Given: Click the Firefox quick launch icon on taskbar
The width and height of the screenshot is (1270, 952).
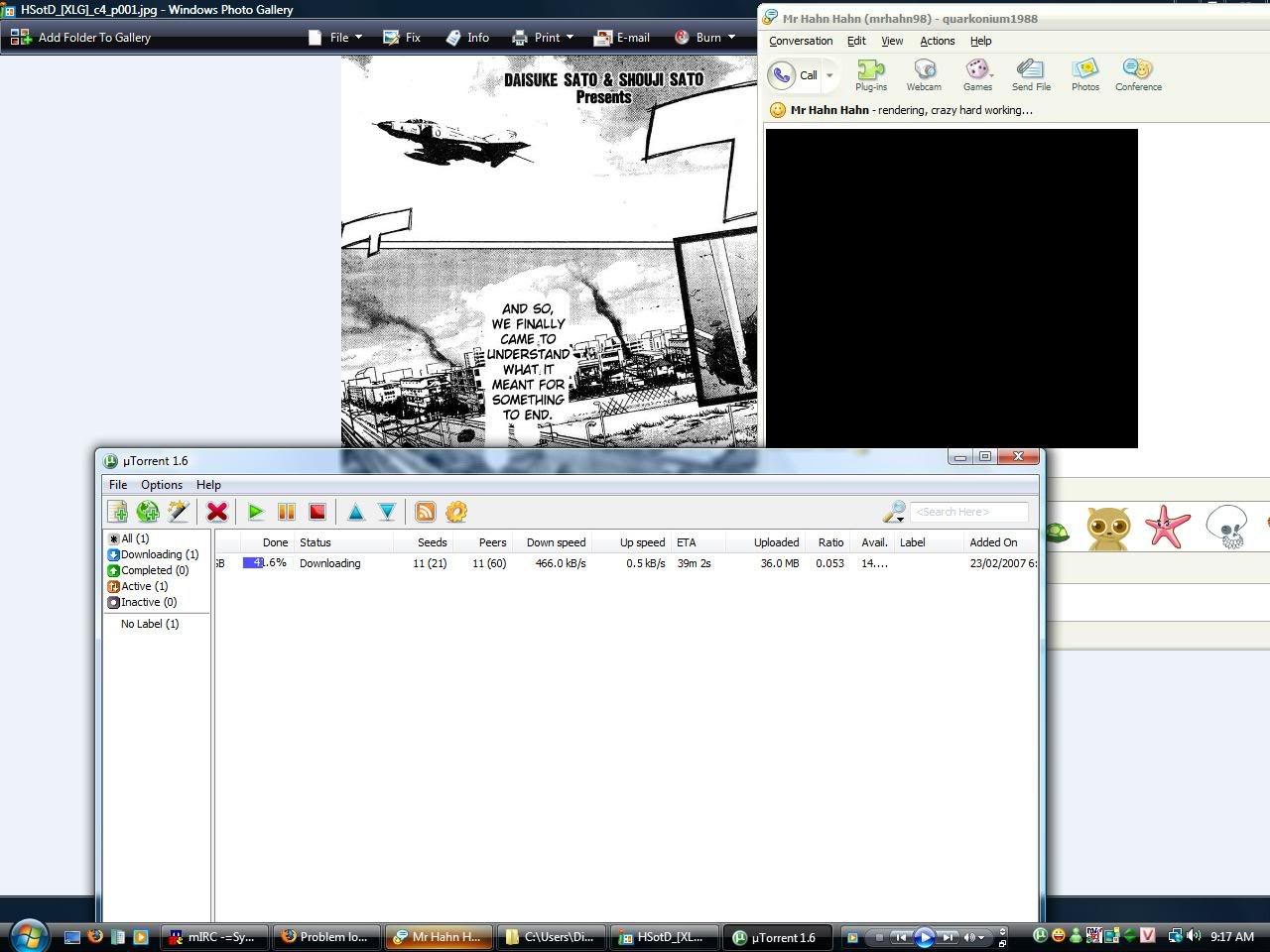Looking at the screenshot, I should pos(95,936).
